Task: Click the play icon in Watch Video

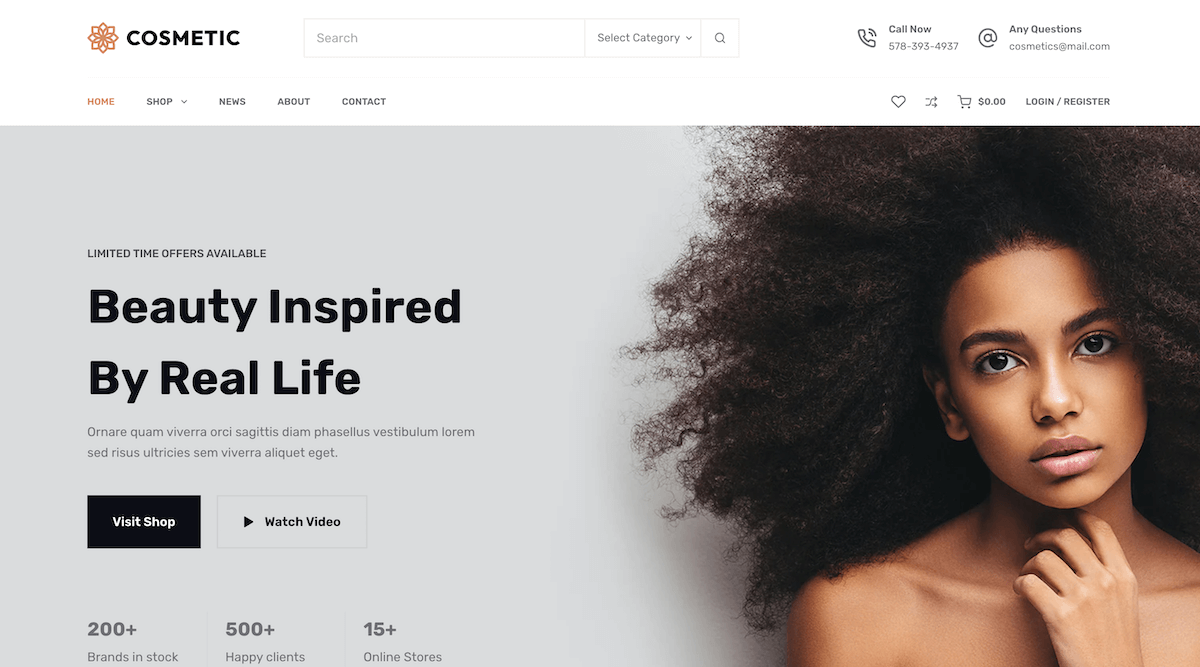Action: click(248, 522)
